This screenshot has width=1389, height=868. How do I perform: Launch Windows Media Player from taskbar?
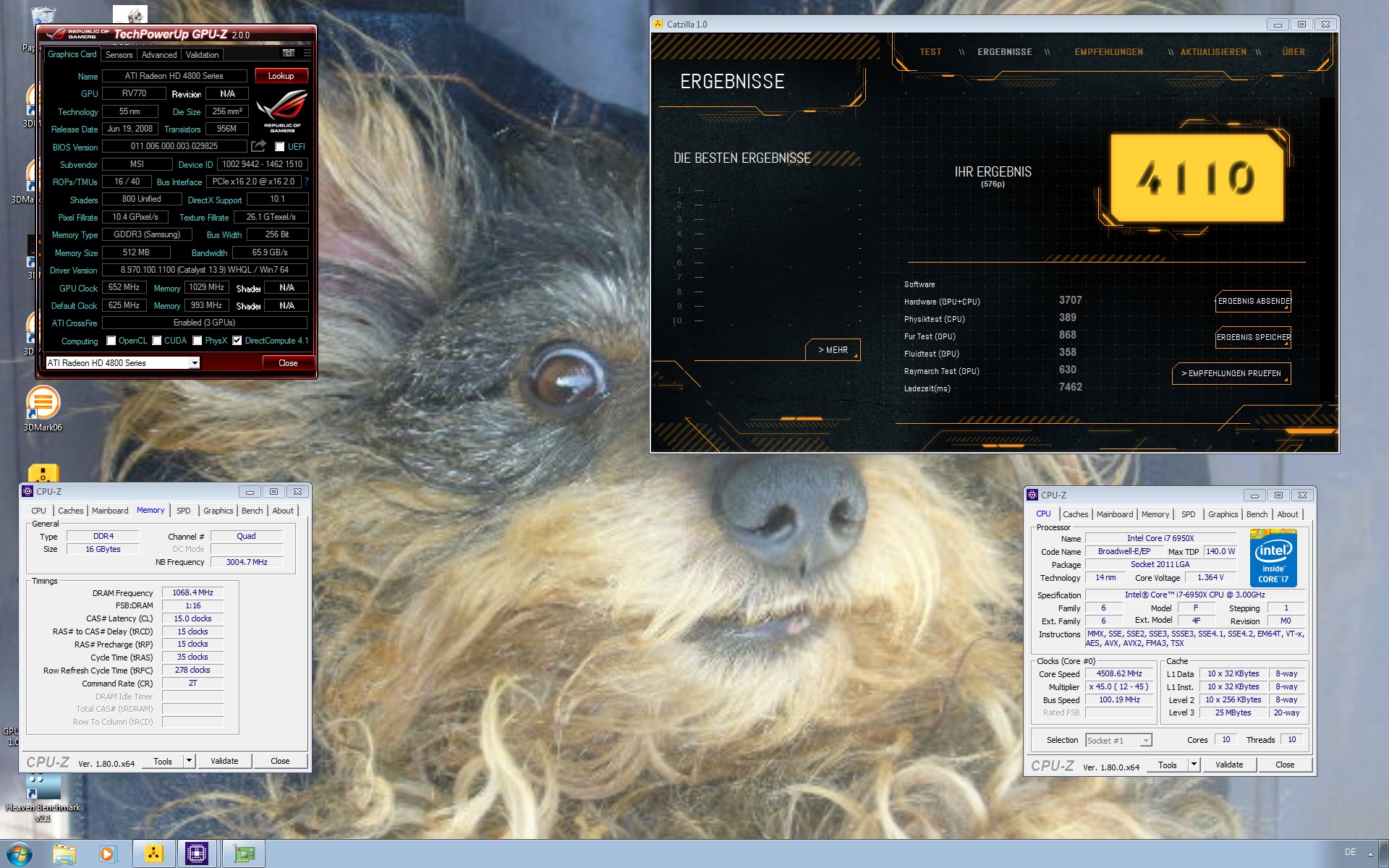tap(108, 854)
